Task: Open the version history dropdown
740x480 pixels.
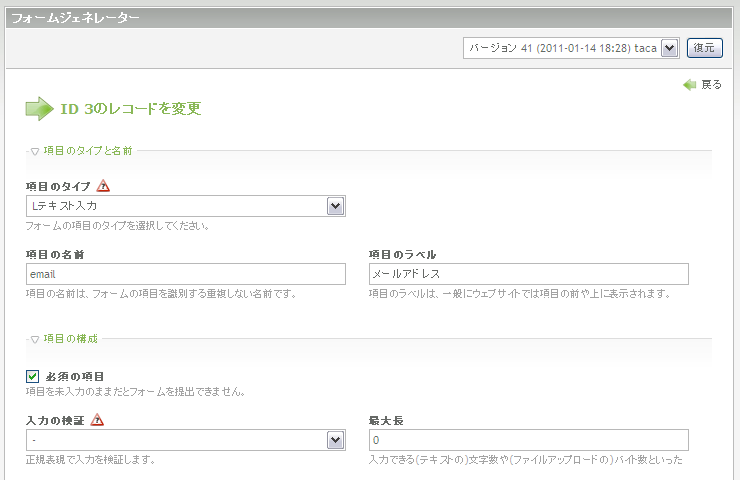Action: click(571, 48)
